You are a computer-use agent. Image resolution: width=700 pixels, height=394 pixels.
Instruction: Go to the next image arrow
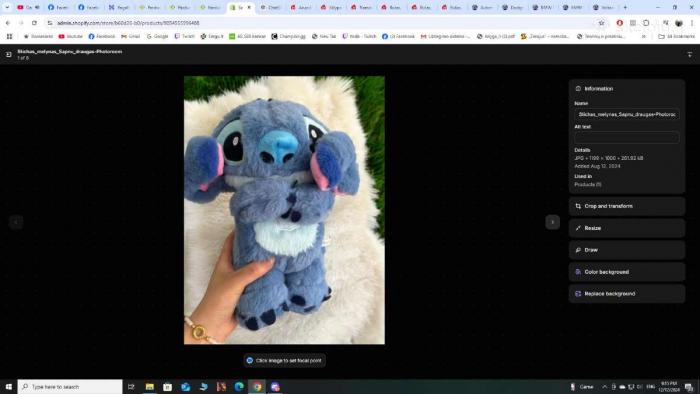click(552, 222)
